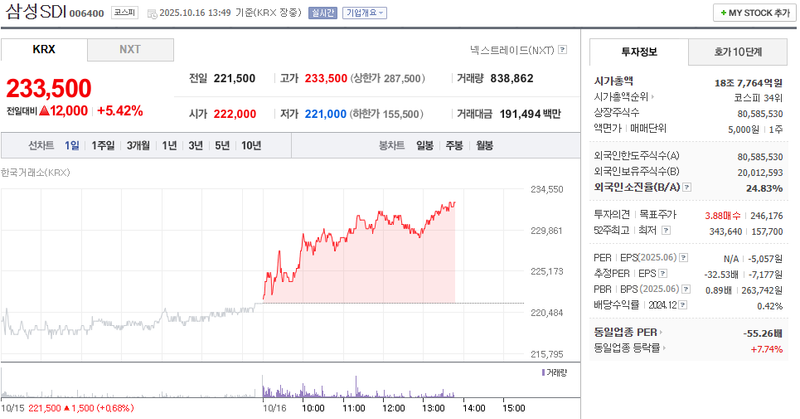Expand the 기업개요 dropdown

pos(365,14)
